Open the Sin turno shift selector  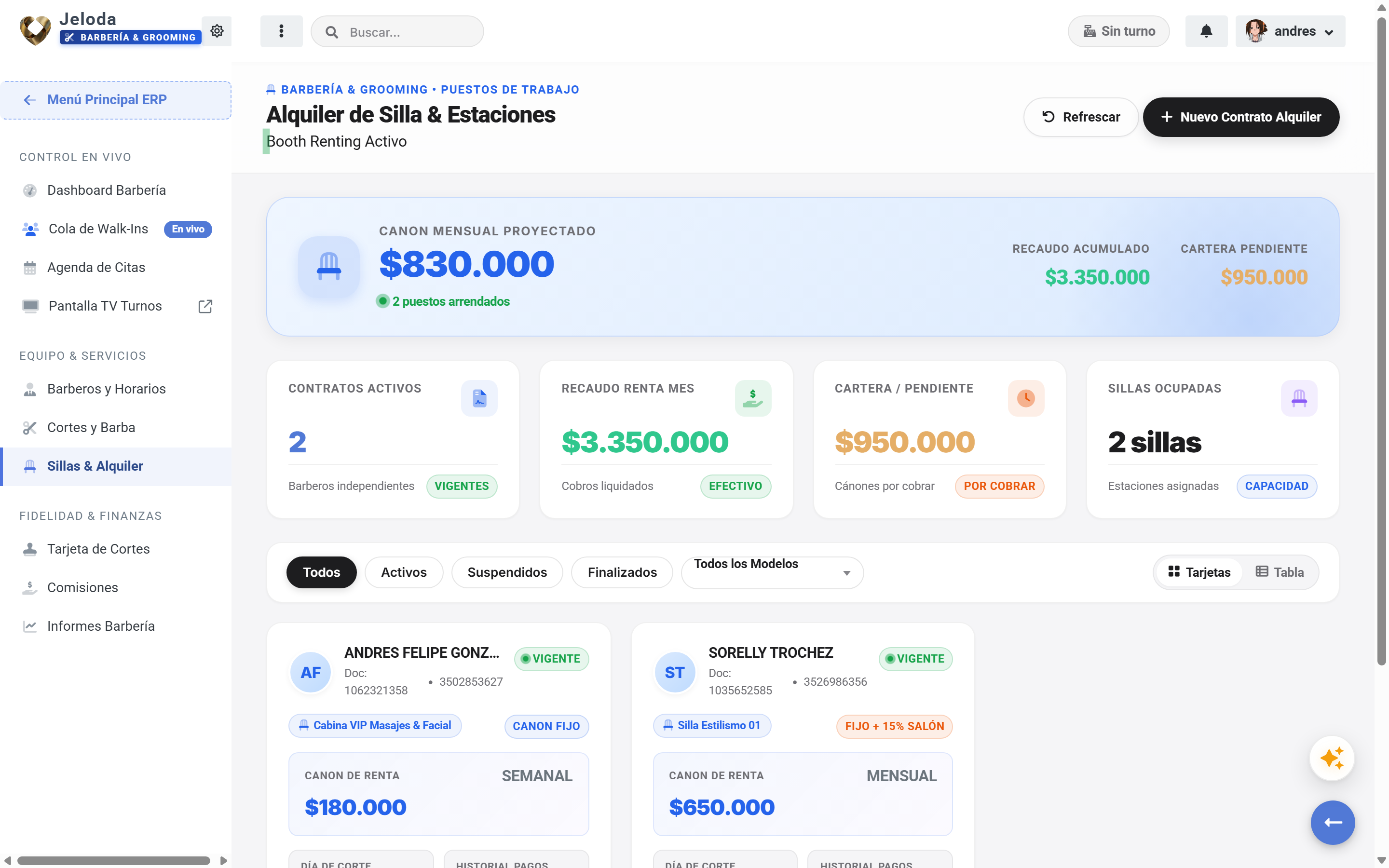[x=1118, y=31]
